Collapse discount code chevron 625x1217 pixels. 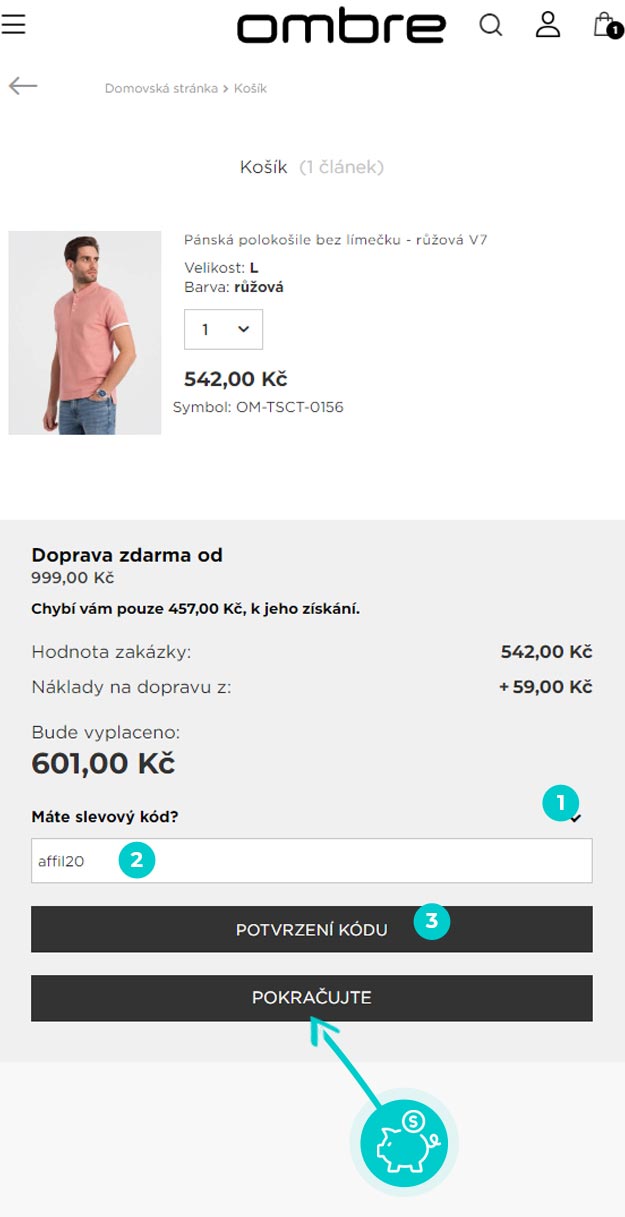pos(576,819)
